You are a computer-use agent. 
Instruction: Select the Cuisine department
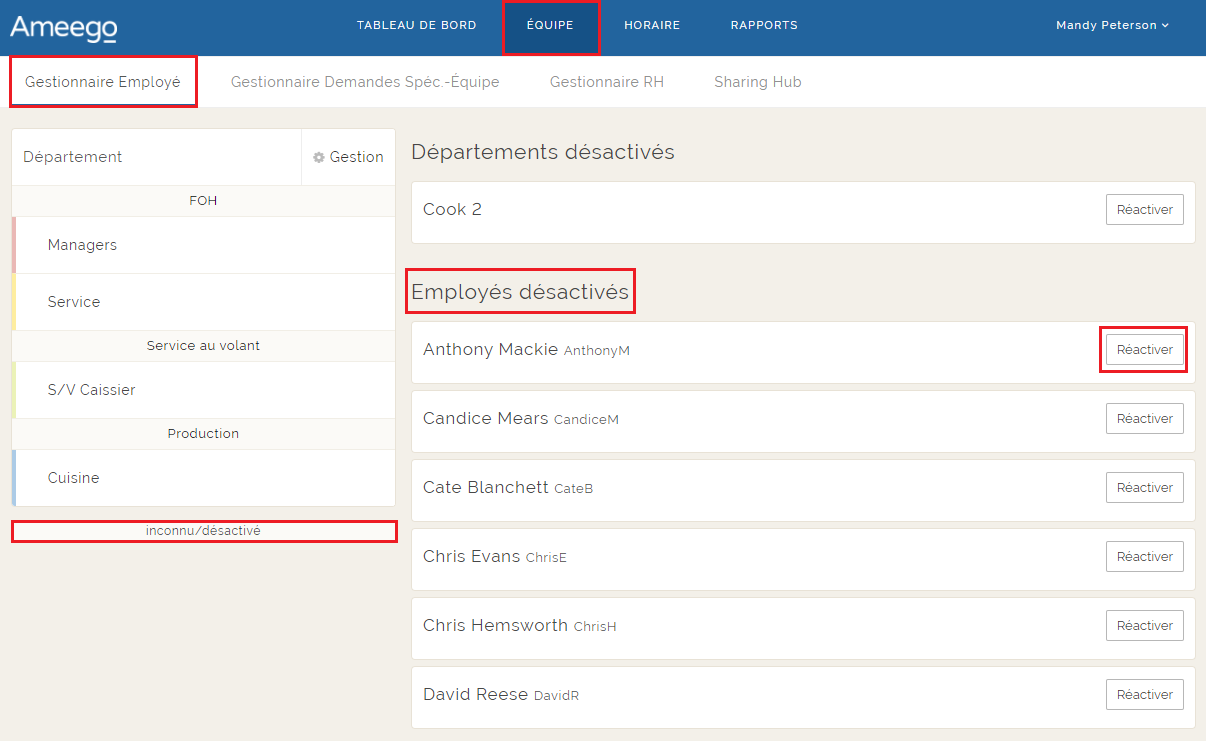point(74,478)
